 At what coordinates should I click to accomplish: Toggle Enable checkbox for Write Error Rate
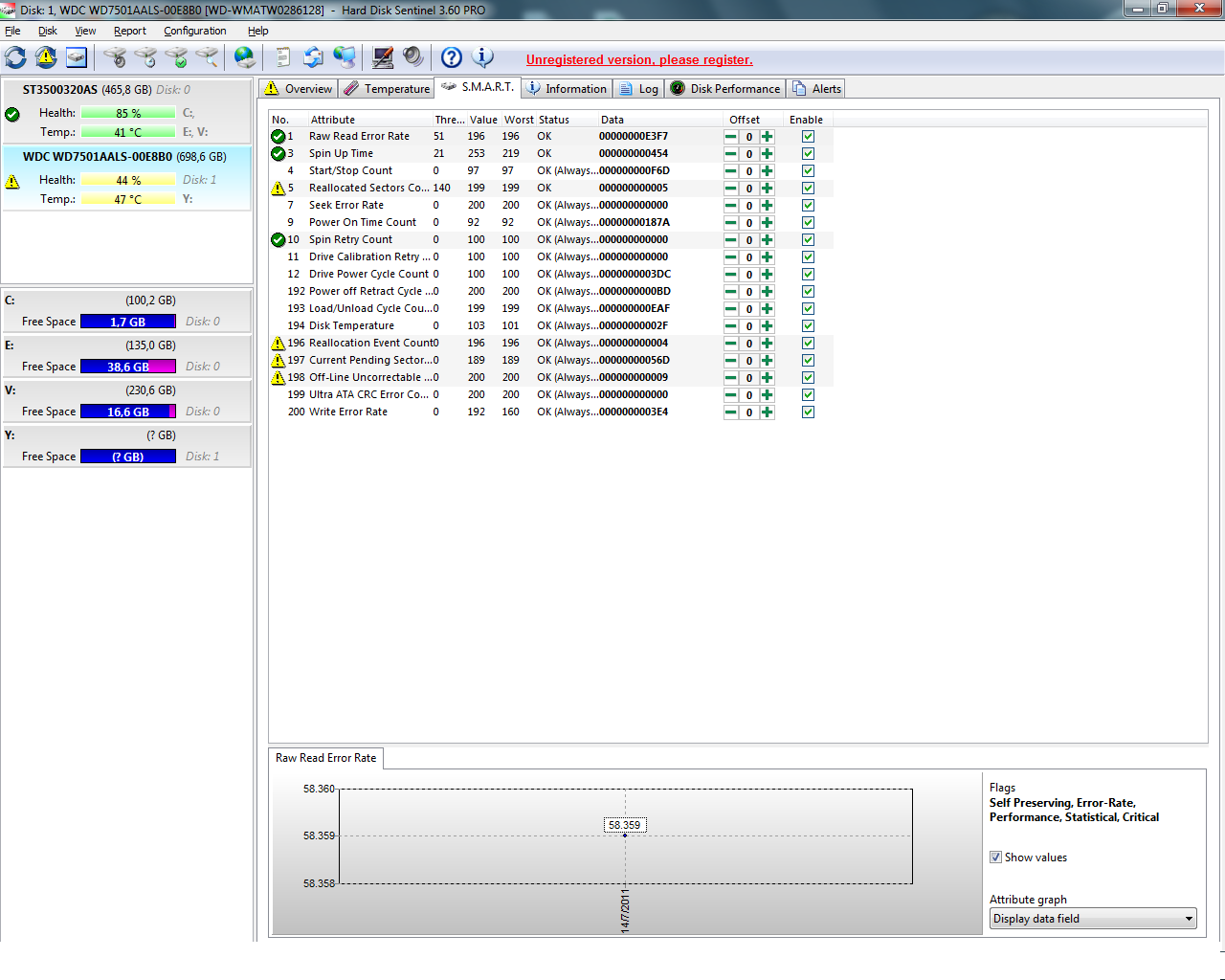[808, 412]
